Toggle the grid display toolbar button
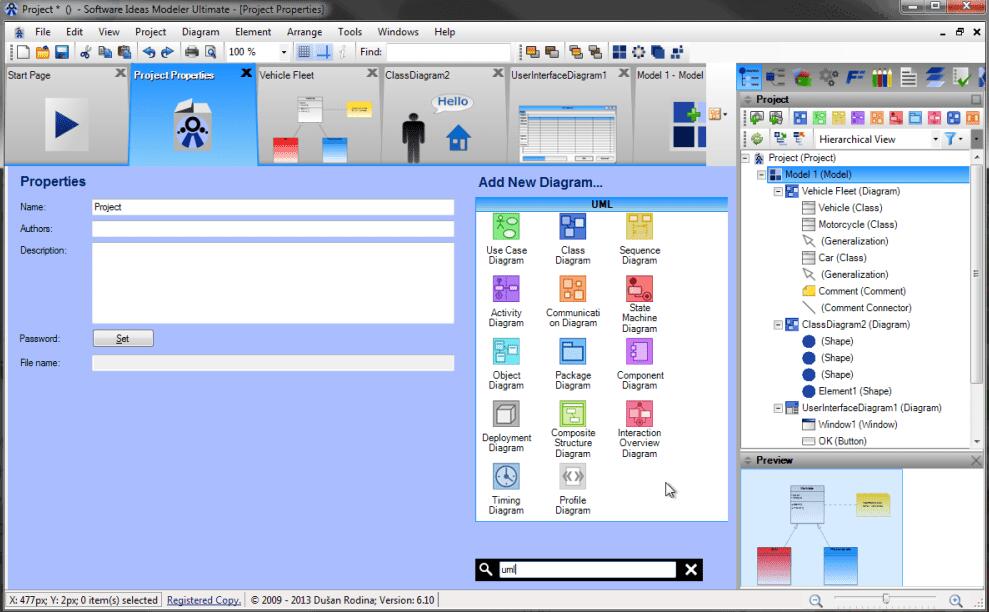 click(305, 52)
